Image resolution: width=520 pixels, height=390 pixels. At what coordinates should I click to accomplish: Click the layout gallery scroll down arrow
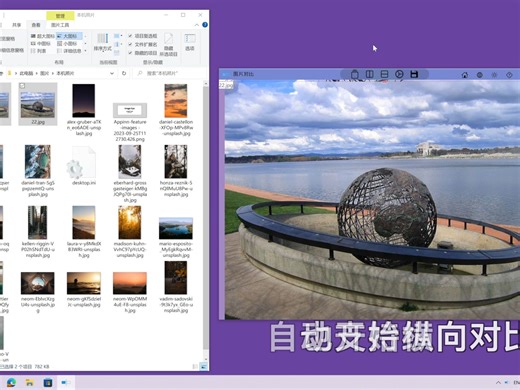pyautogui.click(x=85, y=44)
